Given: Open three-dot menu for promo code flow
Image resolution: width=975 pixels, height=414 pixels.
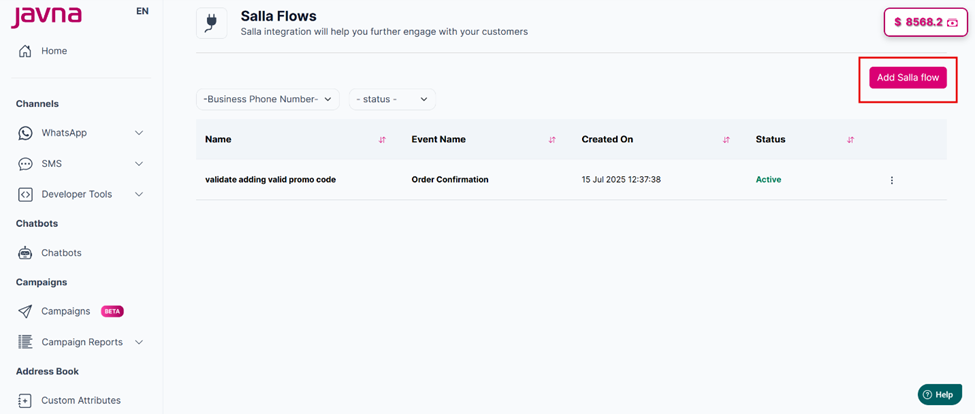Looking at the screenshot, I should (892, 180).
